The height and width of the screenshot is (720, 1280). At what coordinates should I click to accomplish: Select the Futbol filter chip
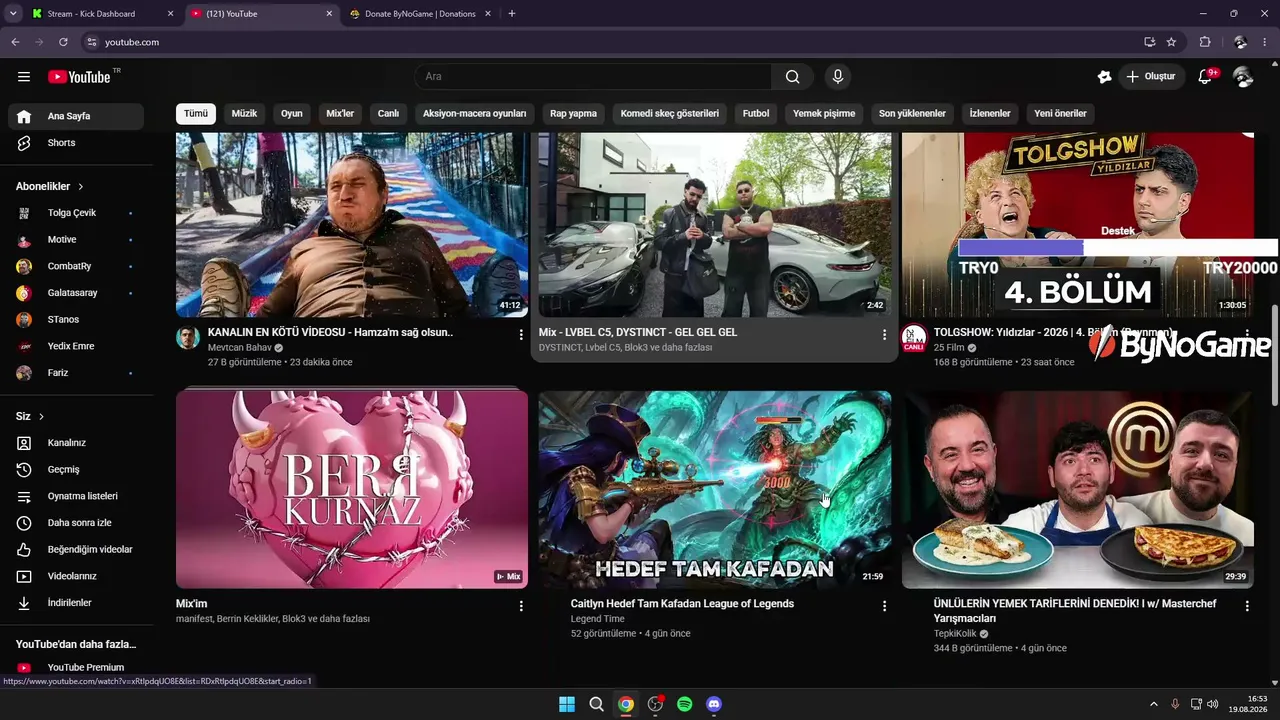[x=756, y=114]
